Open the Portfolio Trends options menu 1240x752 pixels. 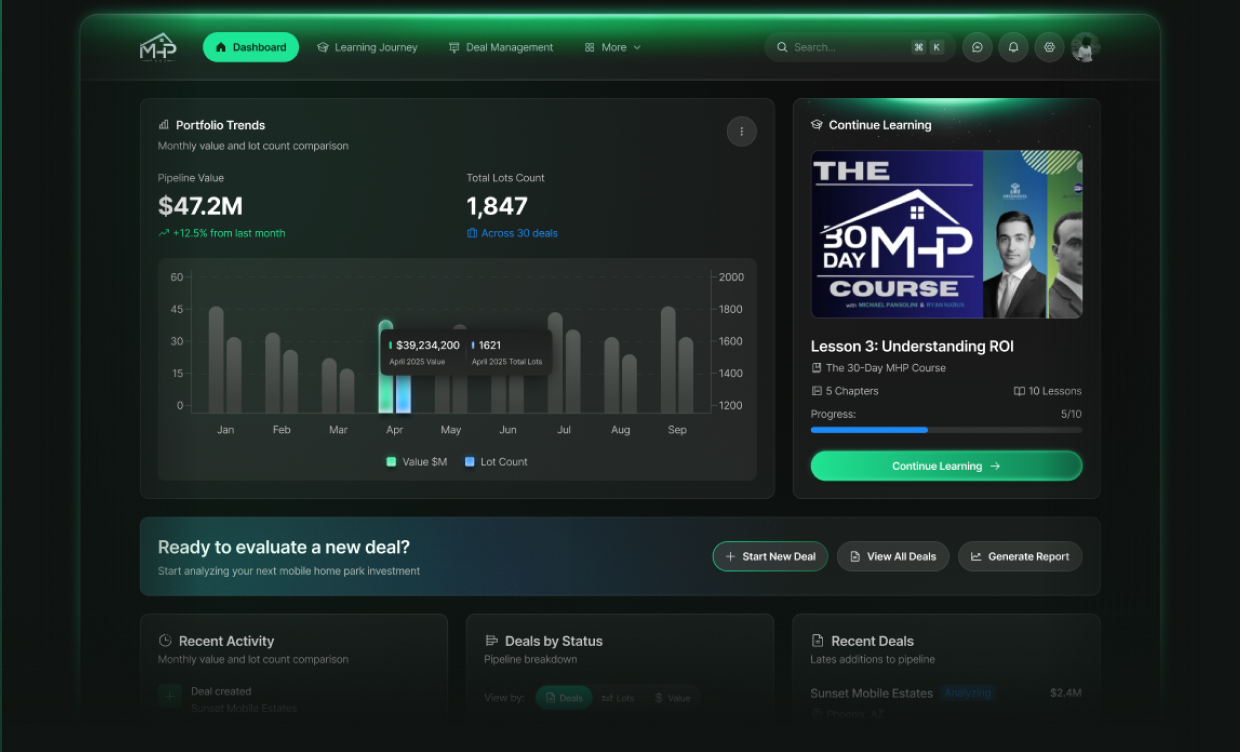pos(741,131)
